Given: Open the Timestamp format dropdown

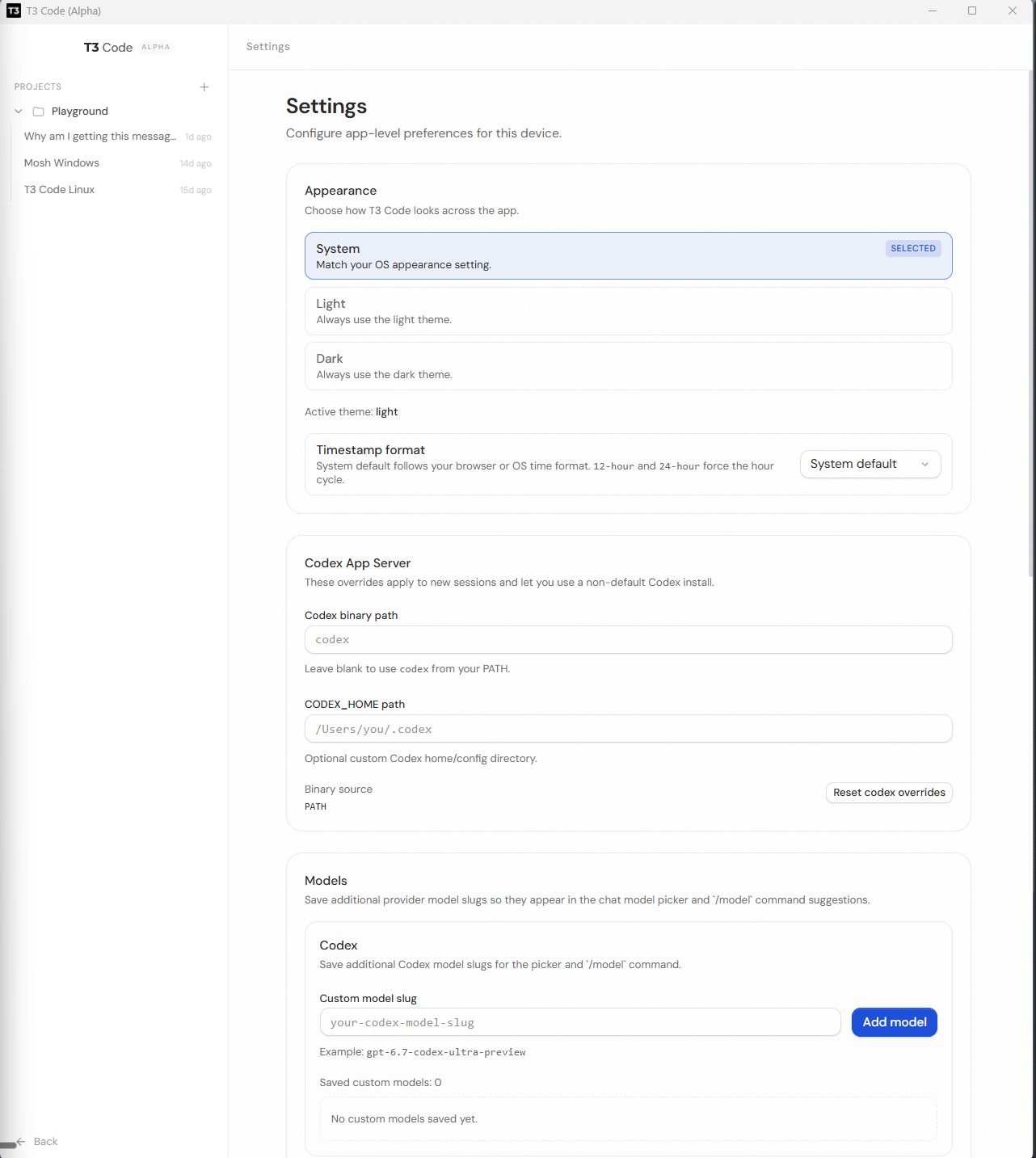Looking at the screenshot, I should 870,464.
